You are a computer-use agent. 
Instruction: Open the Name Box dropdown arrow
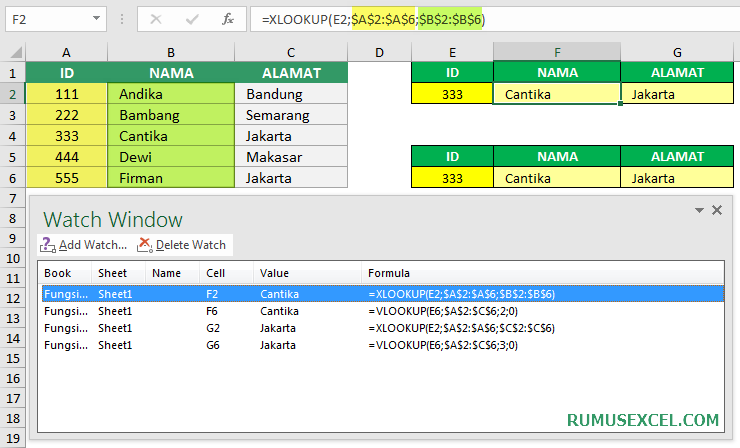coord(96,18)
